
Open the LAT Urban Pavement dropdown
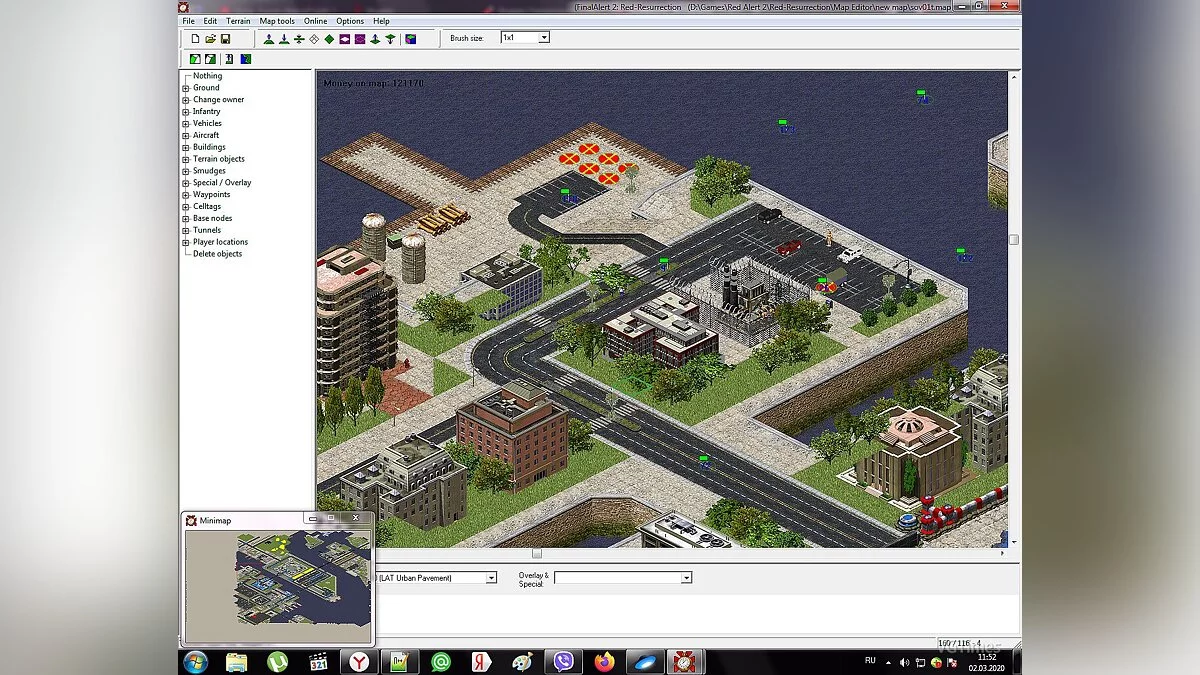(490, 578)
